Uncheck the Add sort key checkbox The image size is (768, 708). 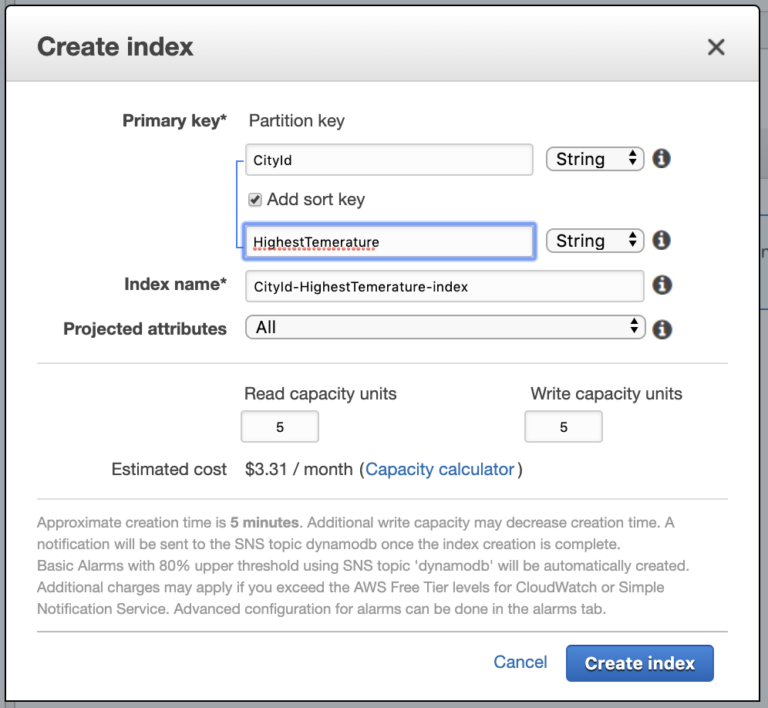tap(255, 200)
